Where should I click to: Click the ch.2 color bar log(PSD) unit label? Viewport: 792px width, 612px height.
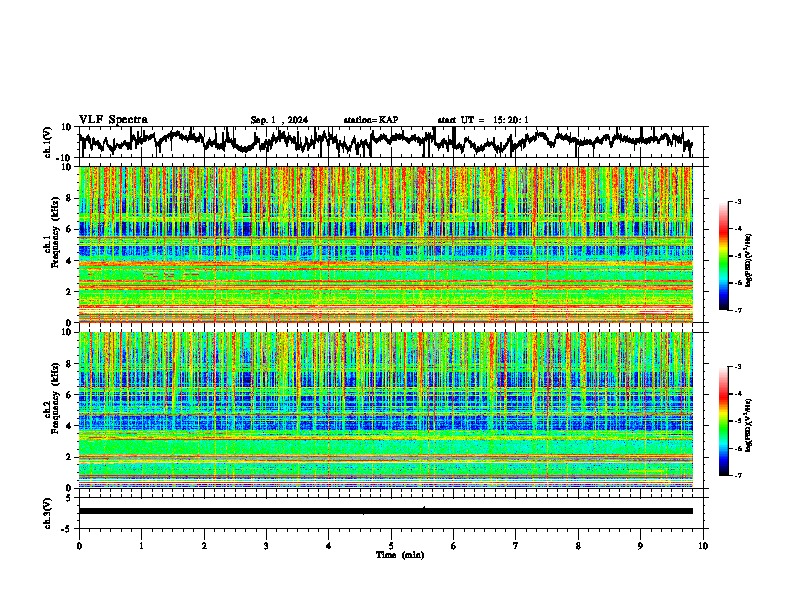(748, 425)
